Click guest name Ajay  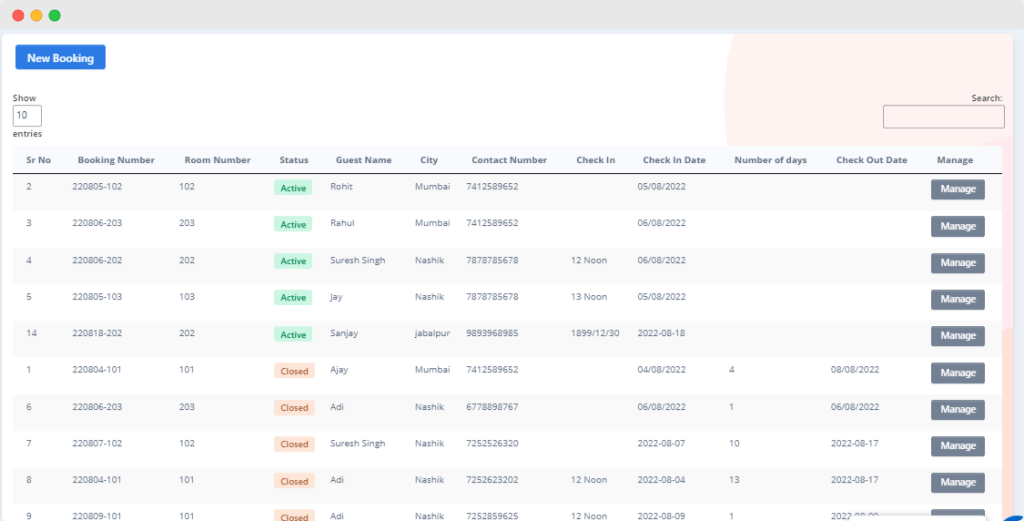(x=340, y=370)
